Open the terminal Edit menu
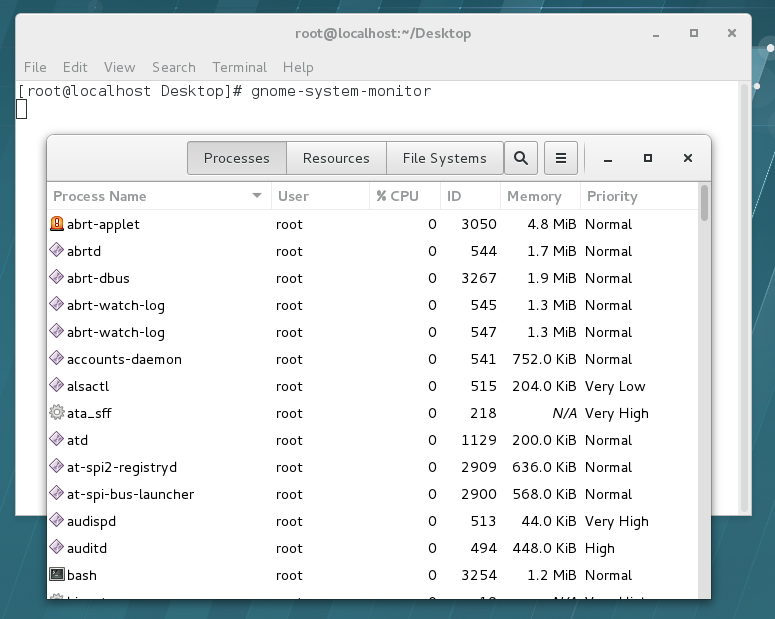 pyautogui.click(x=75, y=67)
